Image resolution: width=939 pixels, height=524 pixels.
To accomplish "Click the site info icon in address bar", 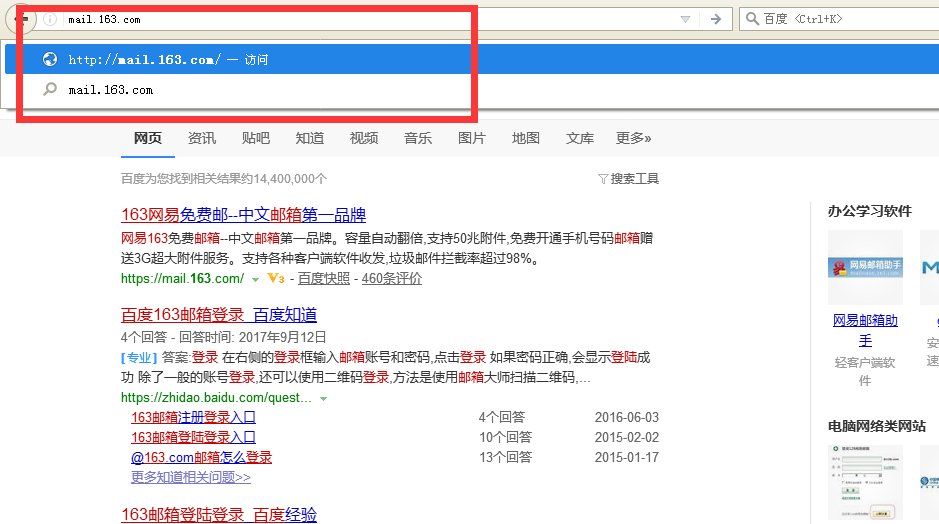I will 50,19.
